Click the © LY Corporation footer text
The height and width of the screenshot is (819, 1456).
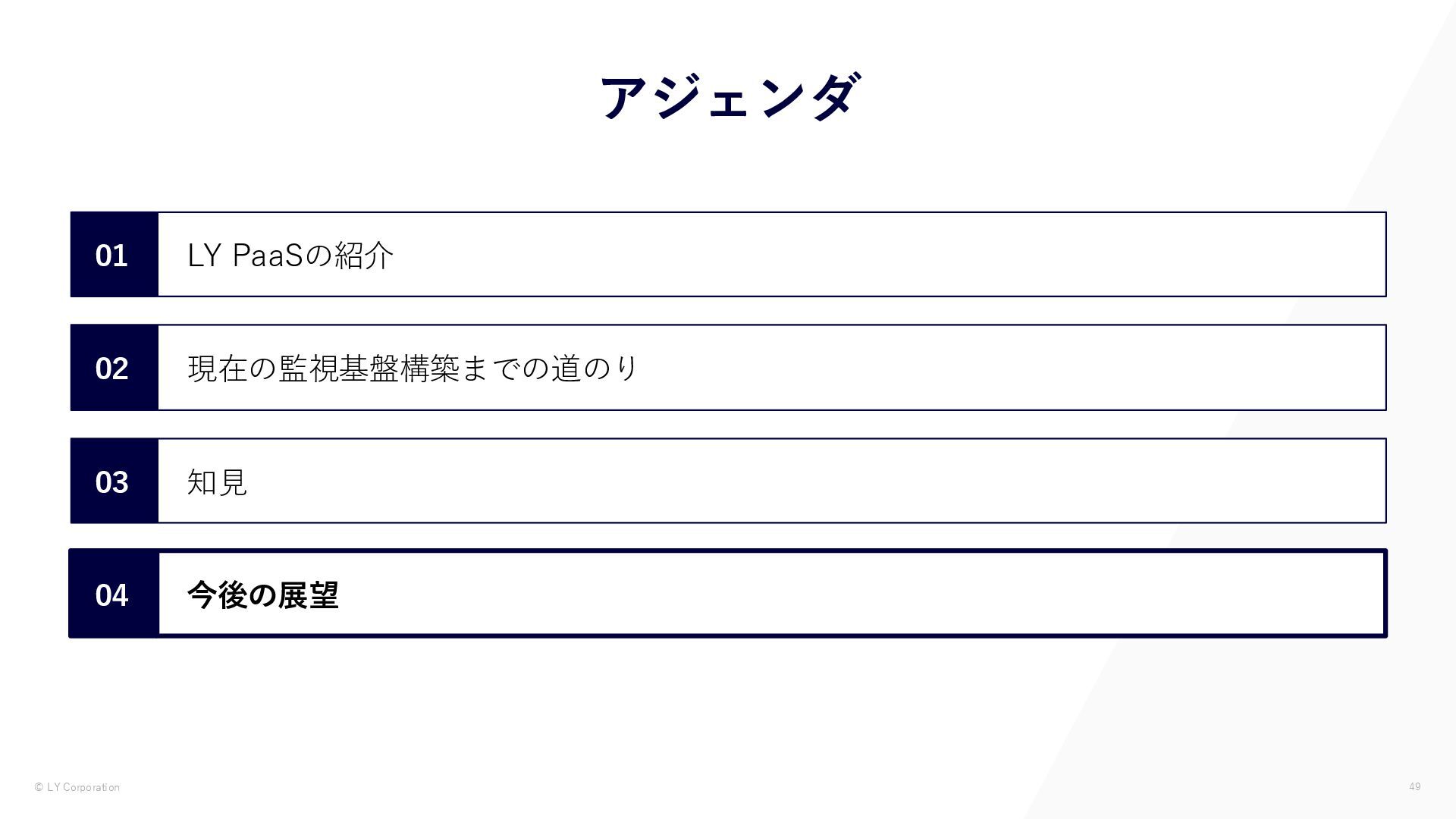tap(77, 787)
